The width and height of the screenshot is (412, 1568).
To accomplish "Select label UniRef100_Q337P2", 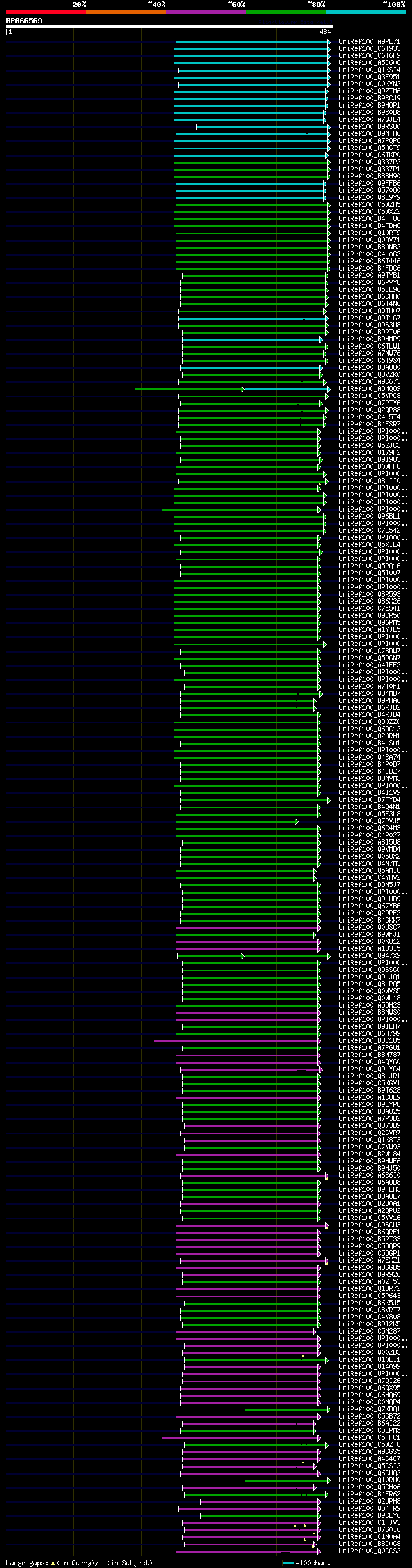I will 370,162.
